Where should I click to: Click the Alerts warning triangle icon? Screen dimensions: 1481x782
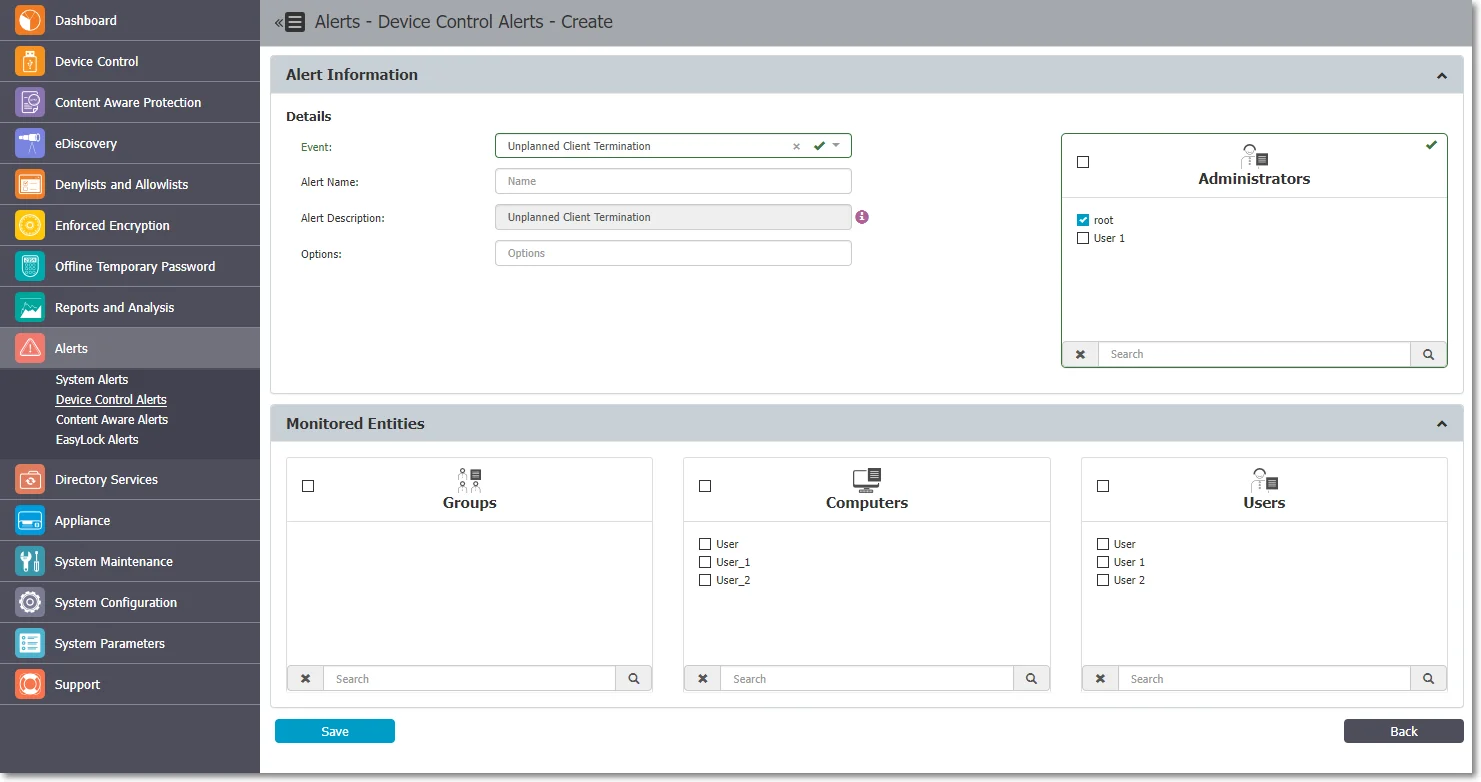[30, 348]
